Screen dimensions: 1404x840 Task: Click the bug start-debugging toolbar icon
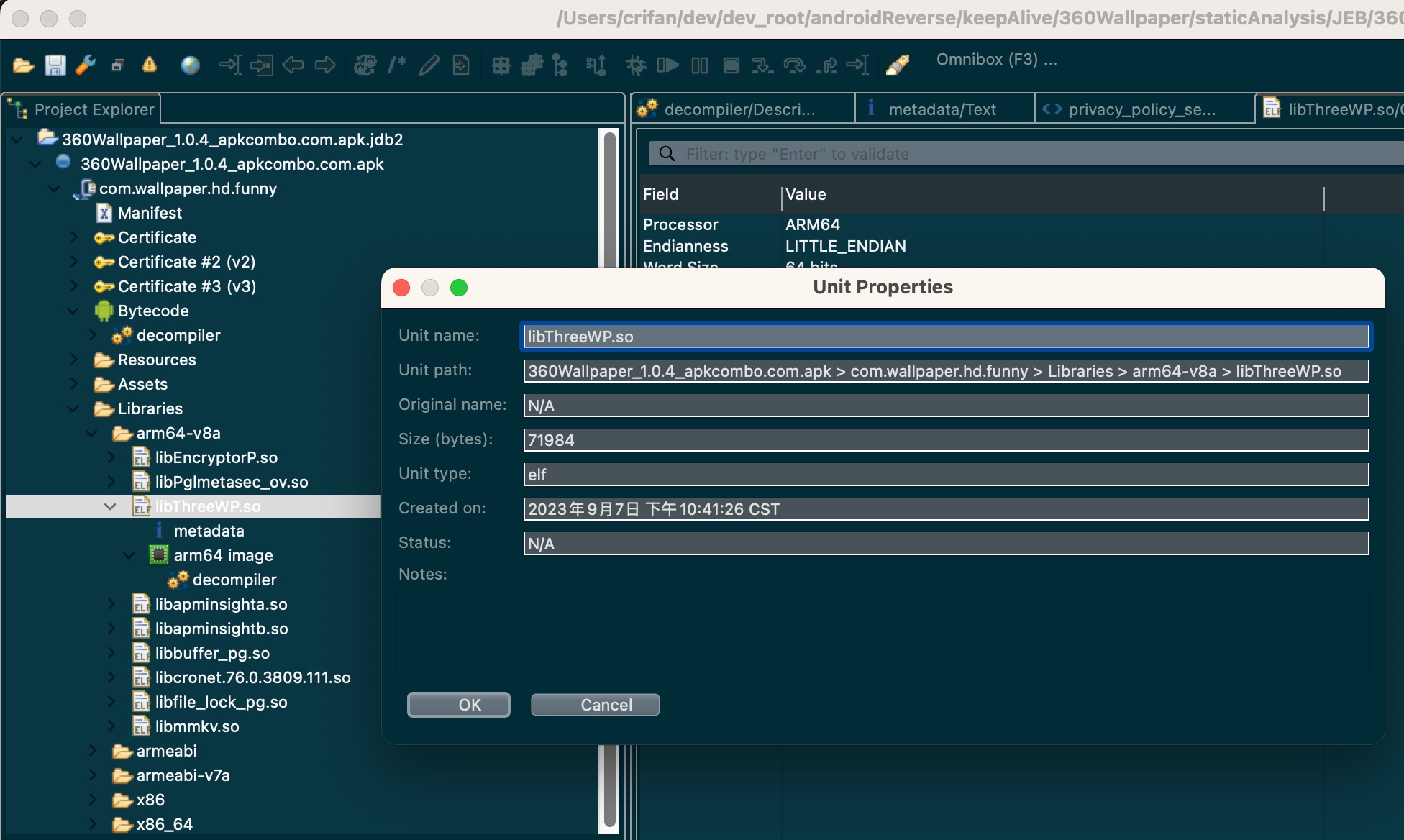(x=637, y=65)
